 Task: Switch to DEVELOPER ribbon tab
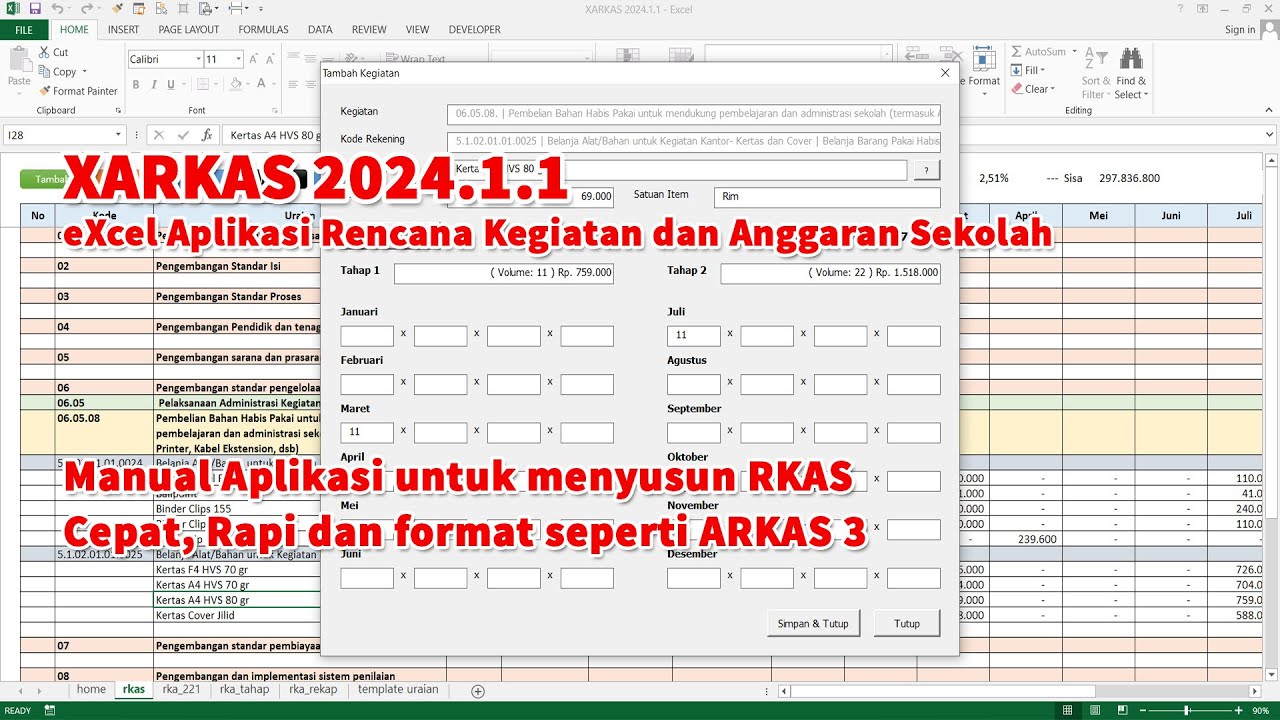click(x=474, y=30)
